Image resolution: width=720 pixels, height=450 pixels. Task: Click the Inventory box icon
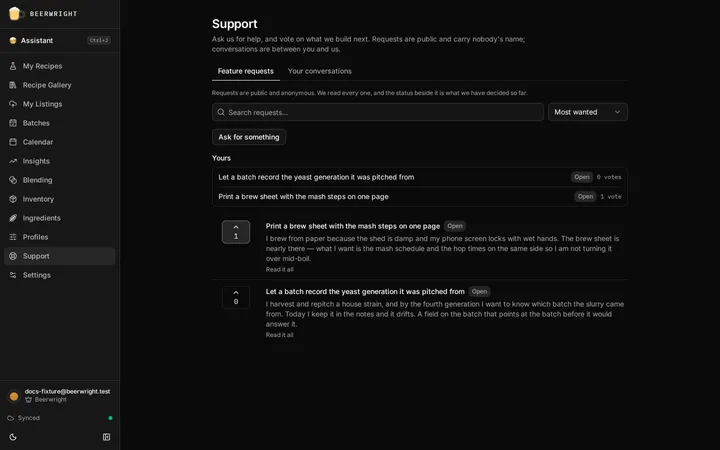click(x=13, y=199)
